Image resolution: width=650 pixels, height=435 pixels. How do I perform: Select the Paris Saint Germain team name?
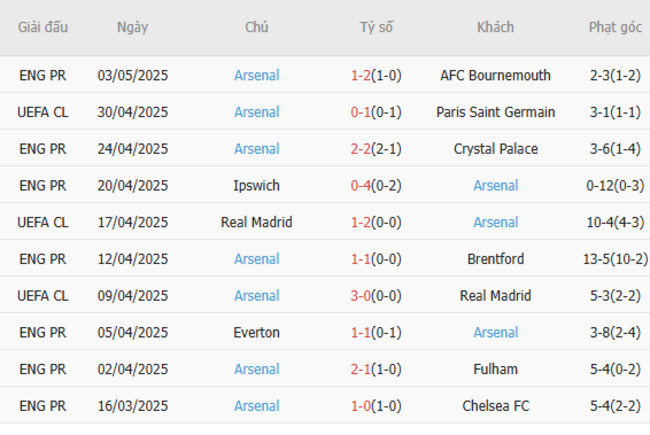pos(496,112)
